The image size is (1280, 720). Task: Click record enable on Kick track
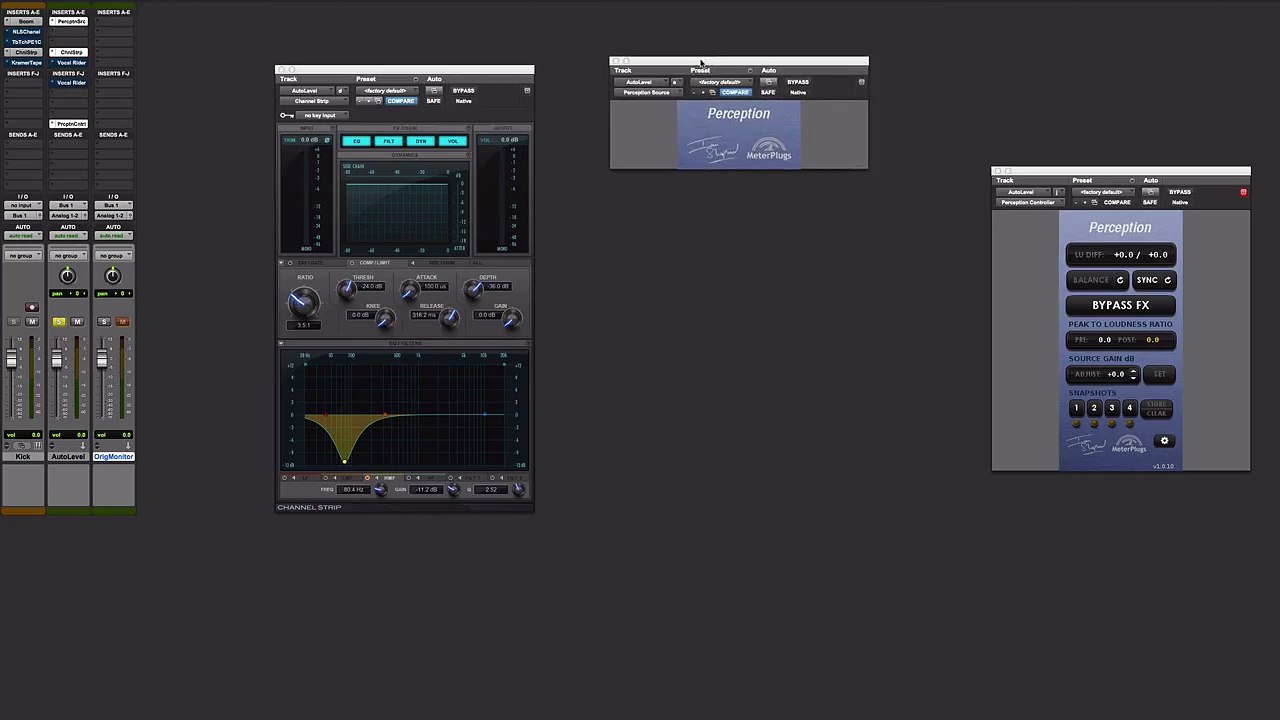(x=32, y=308)
